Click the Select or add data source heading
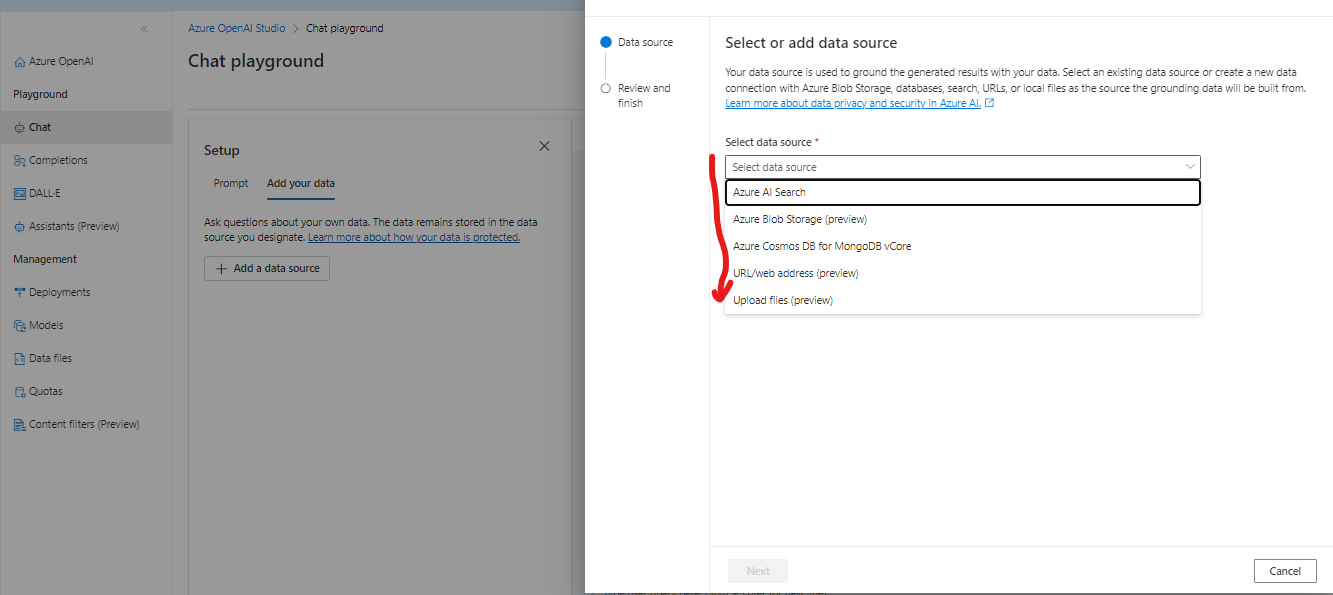The image size is (1333, 595). click(811, 43)
